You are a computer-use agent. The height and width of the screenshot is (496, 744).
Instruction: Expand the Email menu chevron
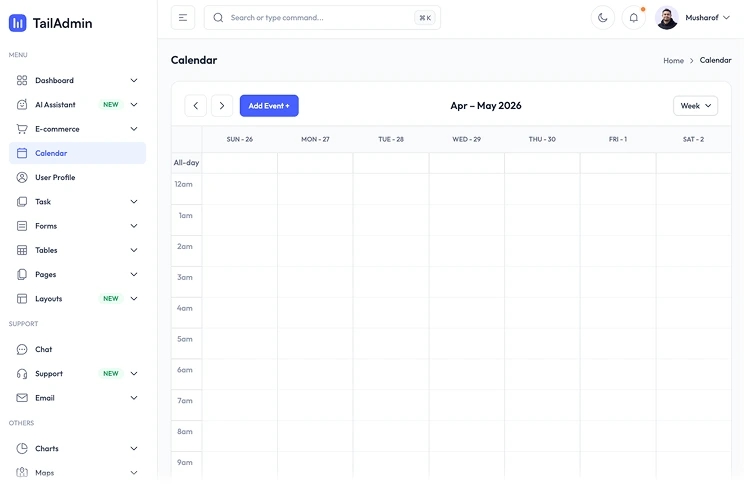coord(134,398)
